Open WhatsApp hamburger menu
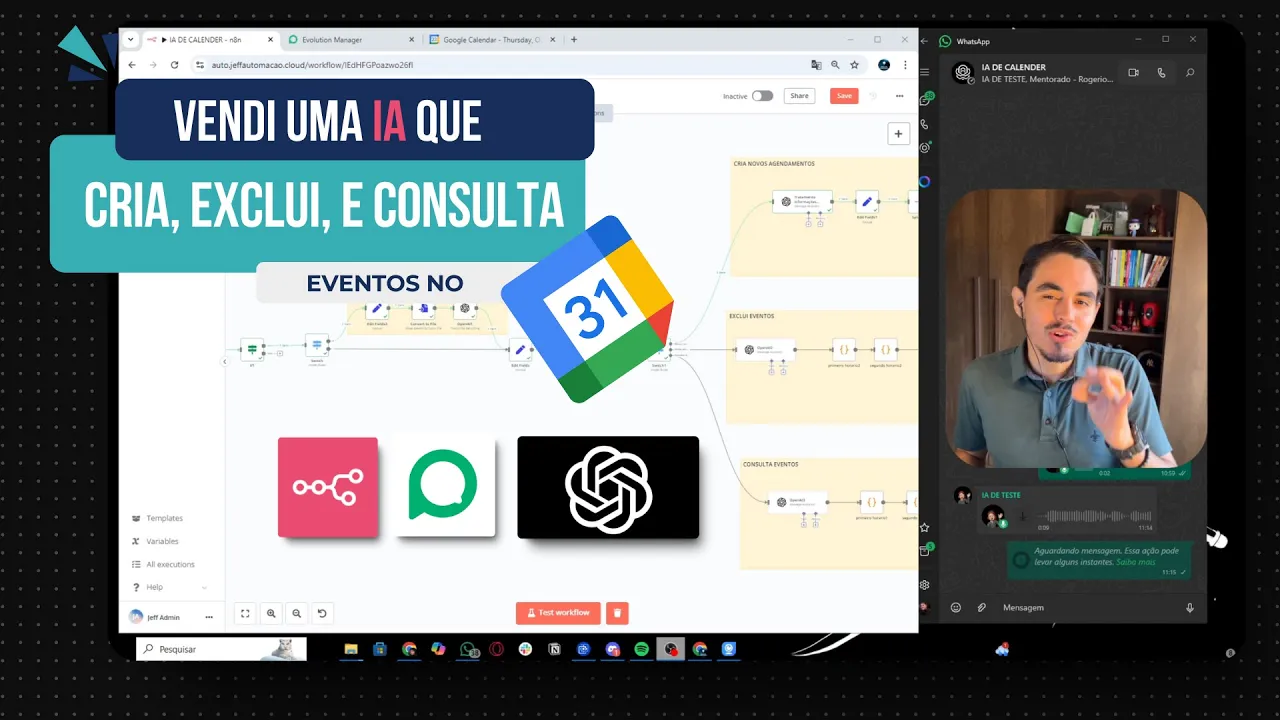1280x720 pixels. tap(924, 73)
